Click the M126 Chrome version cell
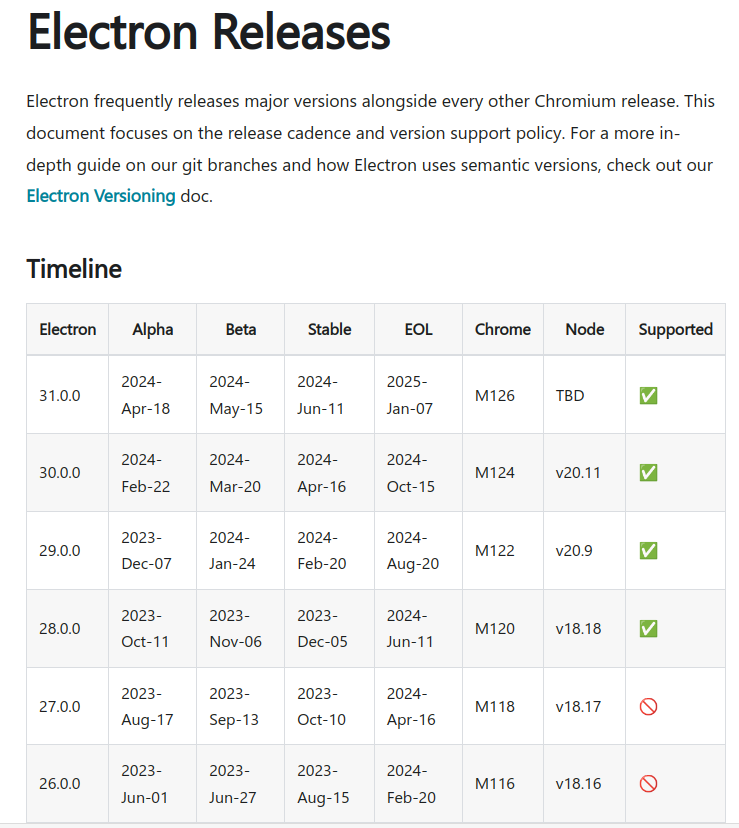The image size is (739, 828). pyautogui.click(x=494, y=396)
